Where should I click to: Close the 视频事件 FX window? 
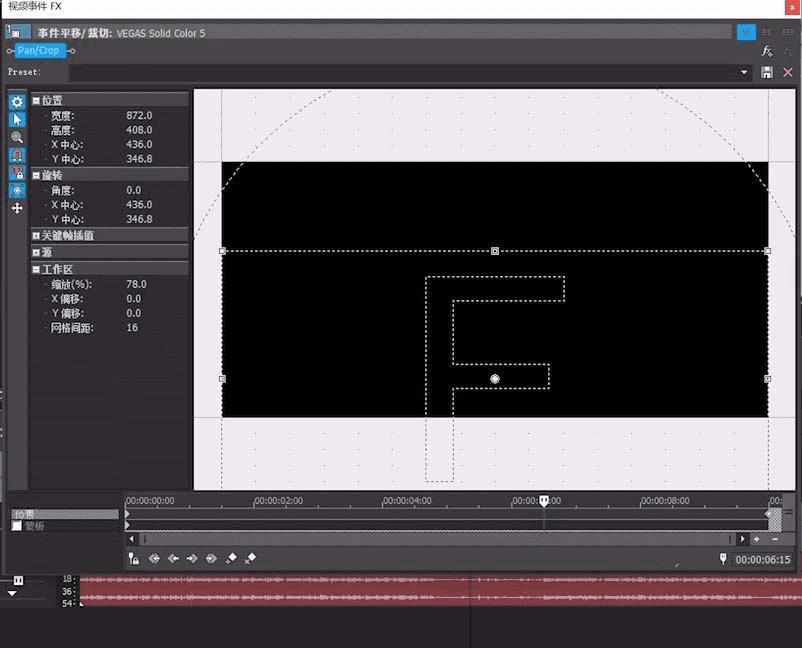click(x=790, y=7)
